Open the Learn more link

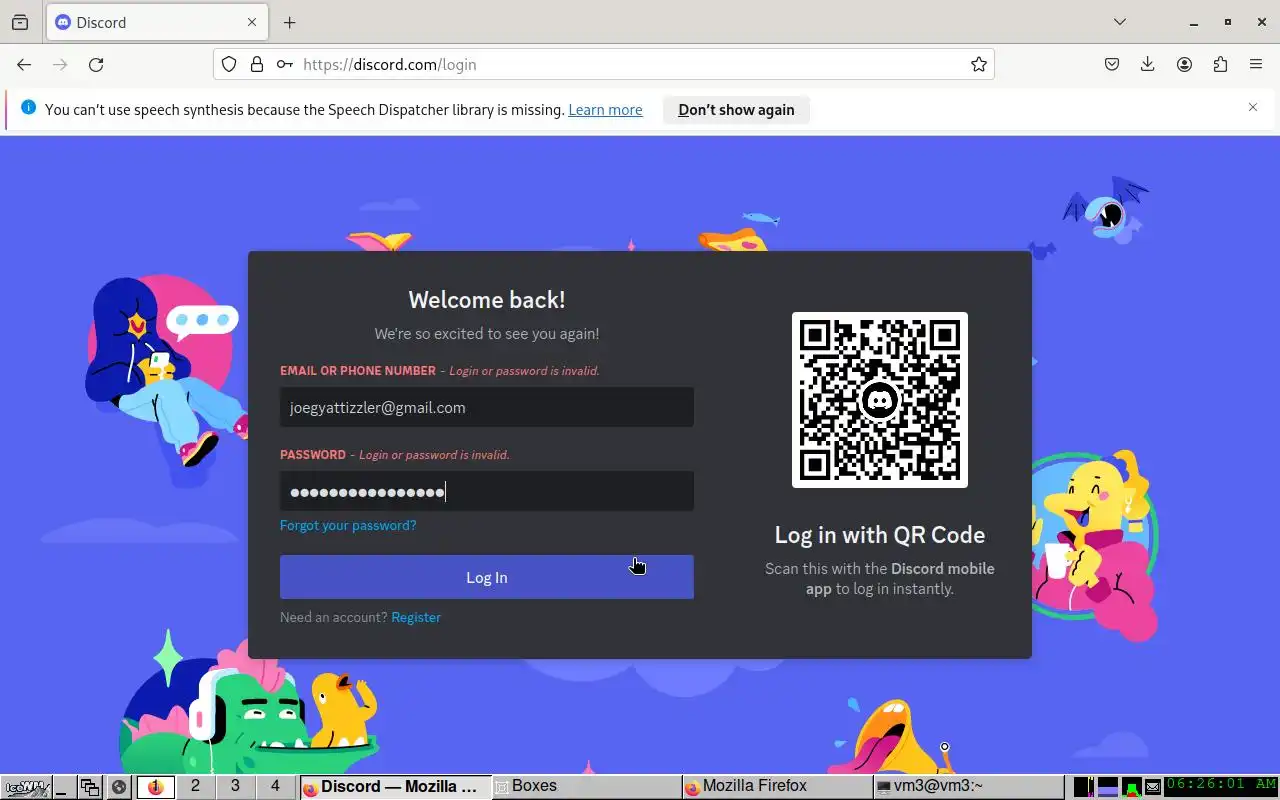tap(605, 110)
